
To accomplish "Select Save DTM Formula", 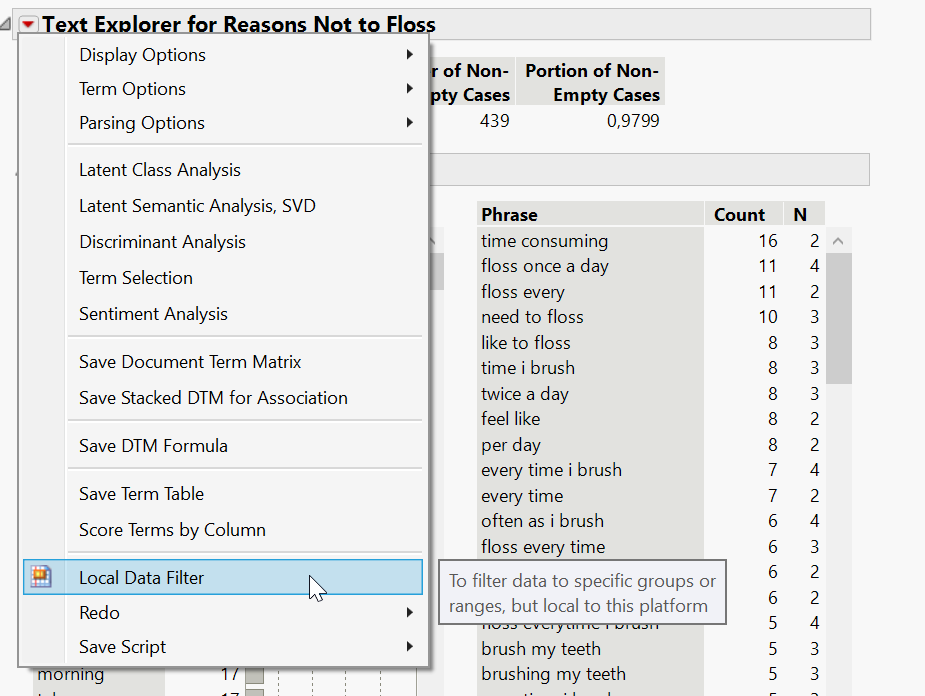I will point(153,446).
